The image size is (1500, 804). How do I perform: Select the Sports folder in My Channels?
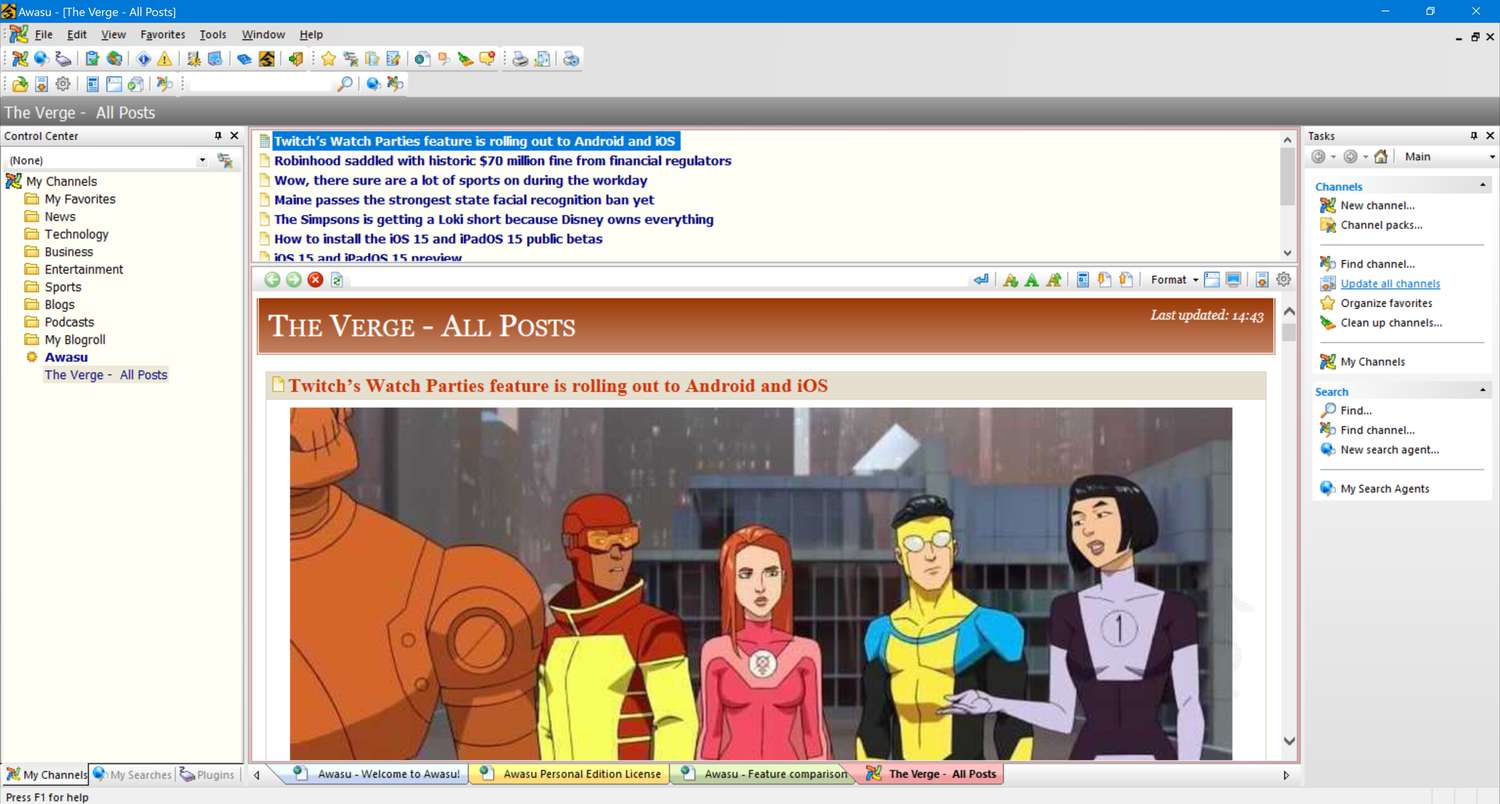63,287
